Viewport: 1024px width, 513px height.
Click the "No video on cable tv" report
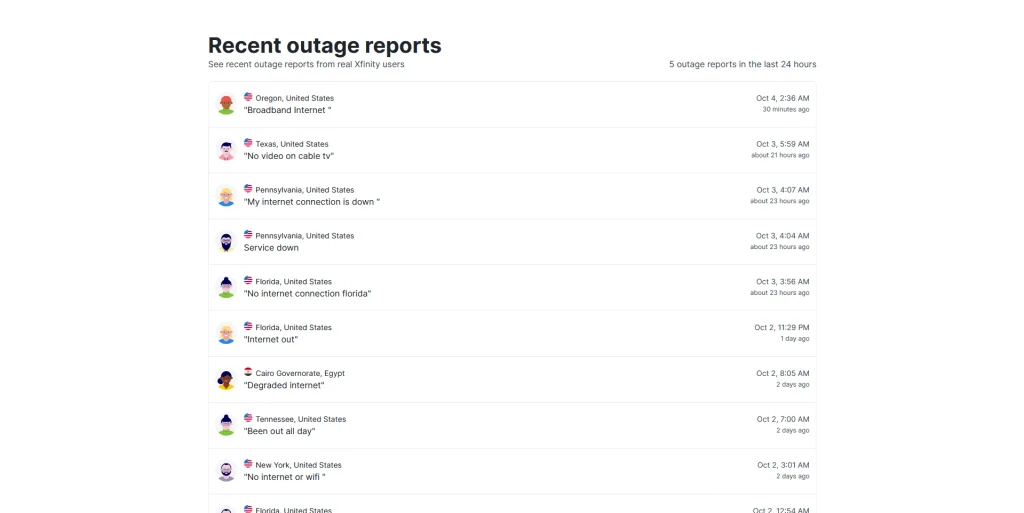(289, 156)
